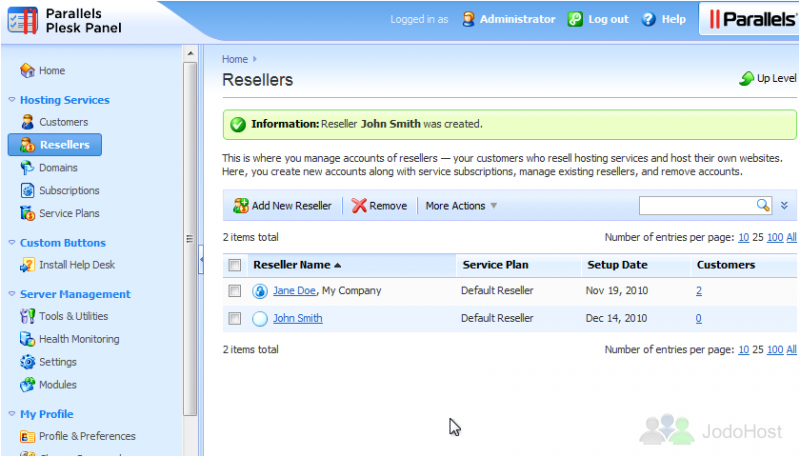Viewport: 800px width, 457px height.
Task: Click Jane Doe's customers count 2
Action: click(x=698, y=291)
